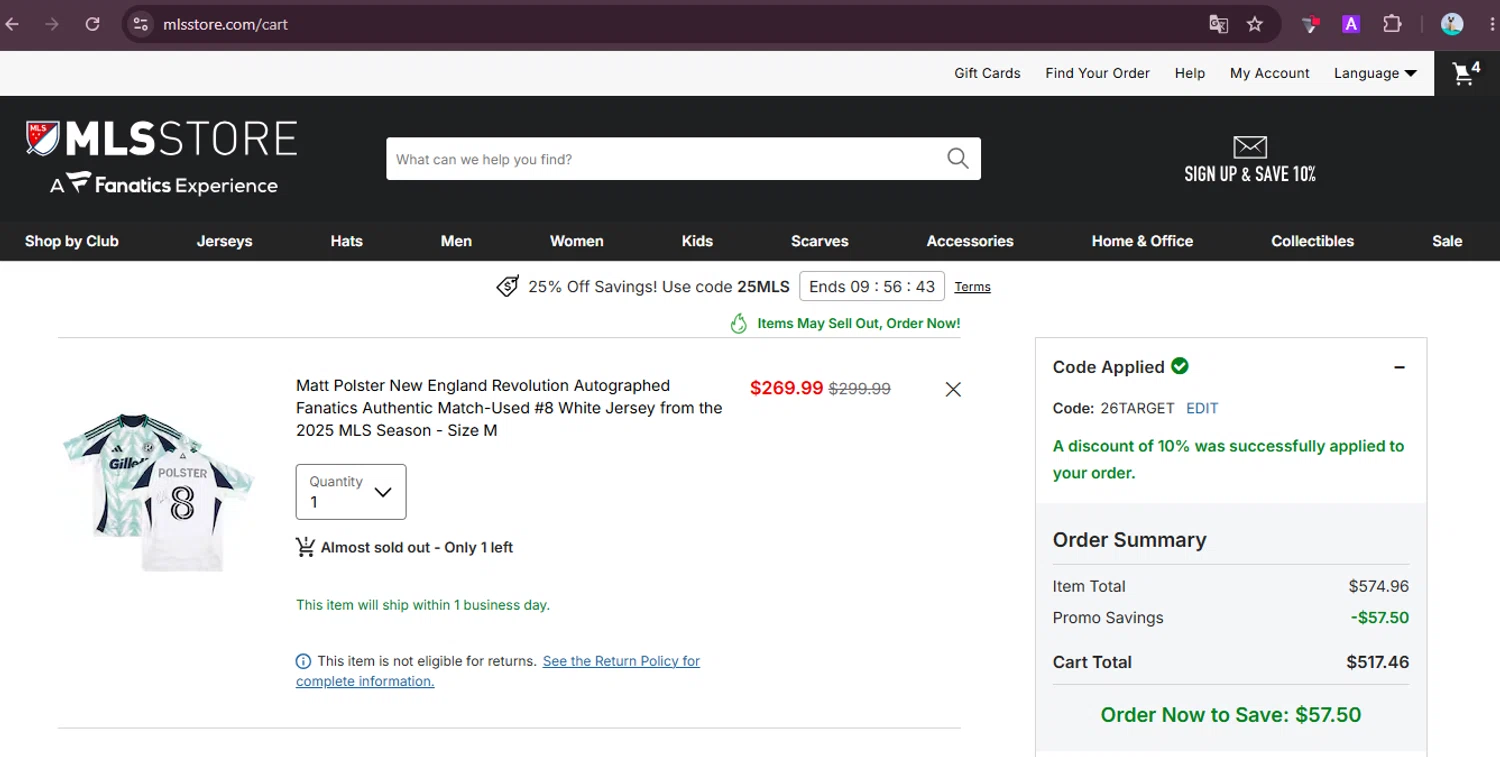Remove the Matt Polster jersey with X
This screenshot has width=1500, height=757.
pos(953,389)
